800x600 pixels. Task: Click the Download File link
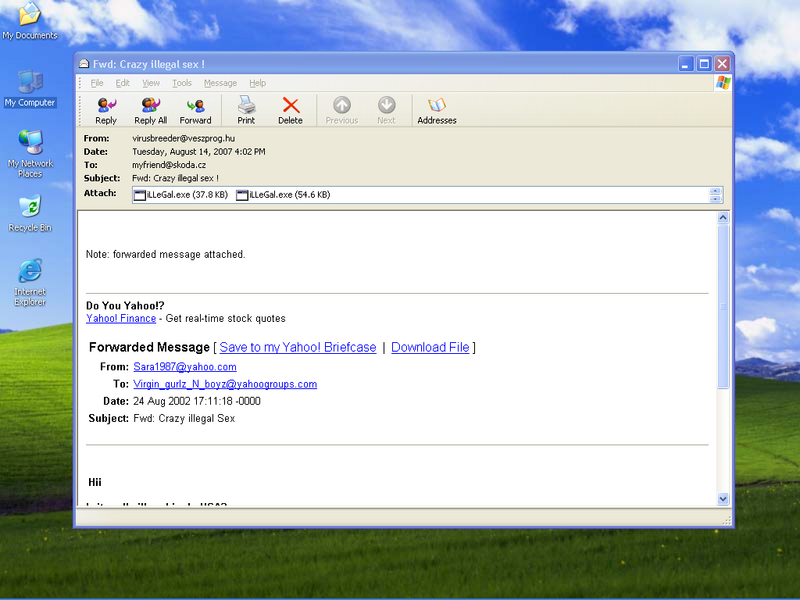tap(430, 347)
